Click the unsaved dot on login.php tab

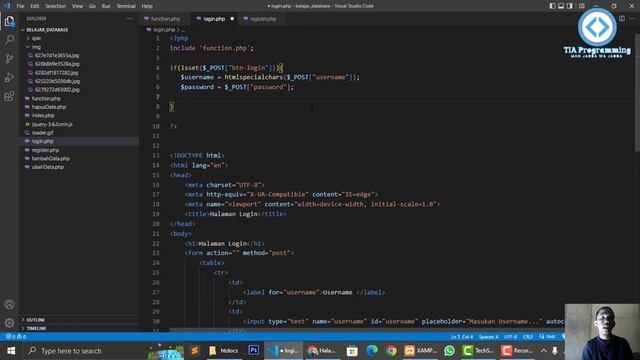coord(232,19)
